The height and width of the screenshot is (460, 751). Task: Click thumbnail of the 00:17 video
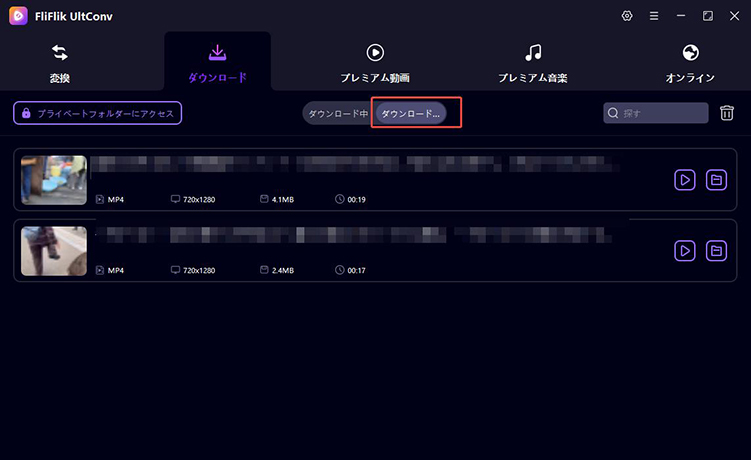pos(54,251)
